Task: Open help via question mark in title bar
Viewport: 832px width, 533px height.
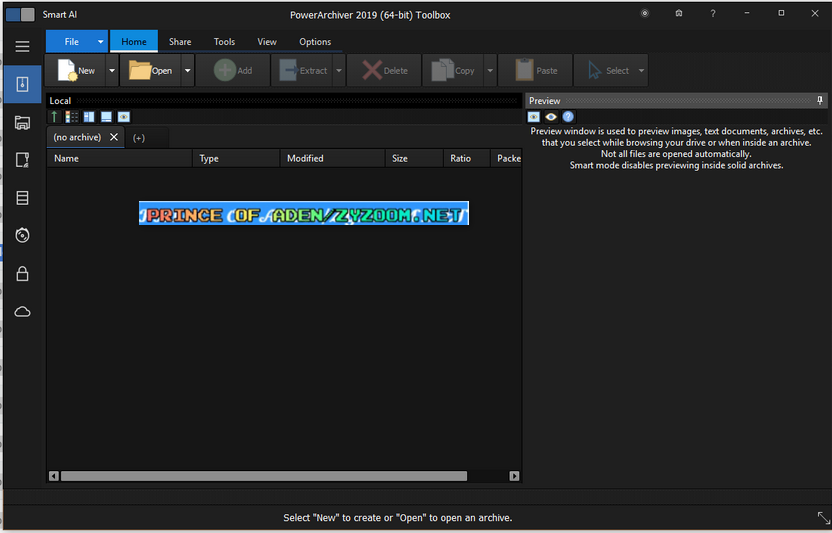Action: click(x=713, y=14)
